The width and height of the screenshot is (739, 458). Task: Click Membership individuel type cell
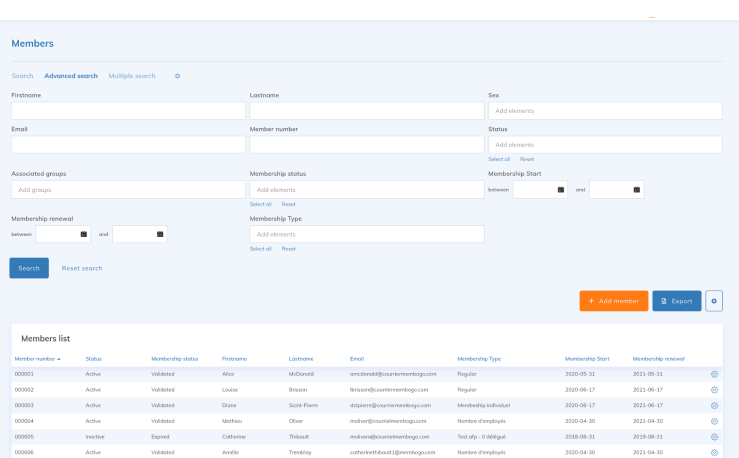tap(483, 405)
